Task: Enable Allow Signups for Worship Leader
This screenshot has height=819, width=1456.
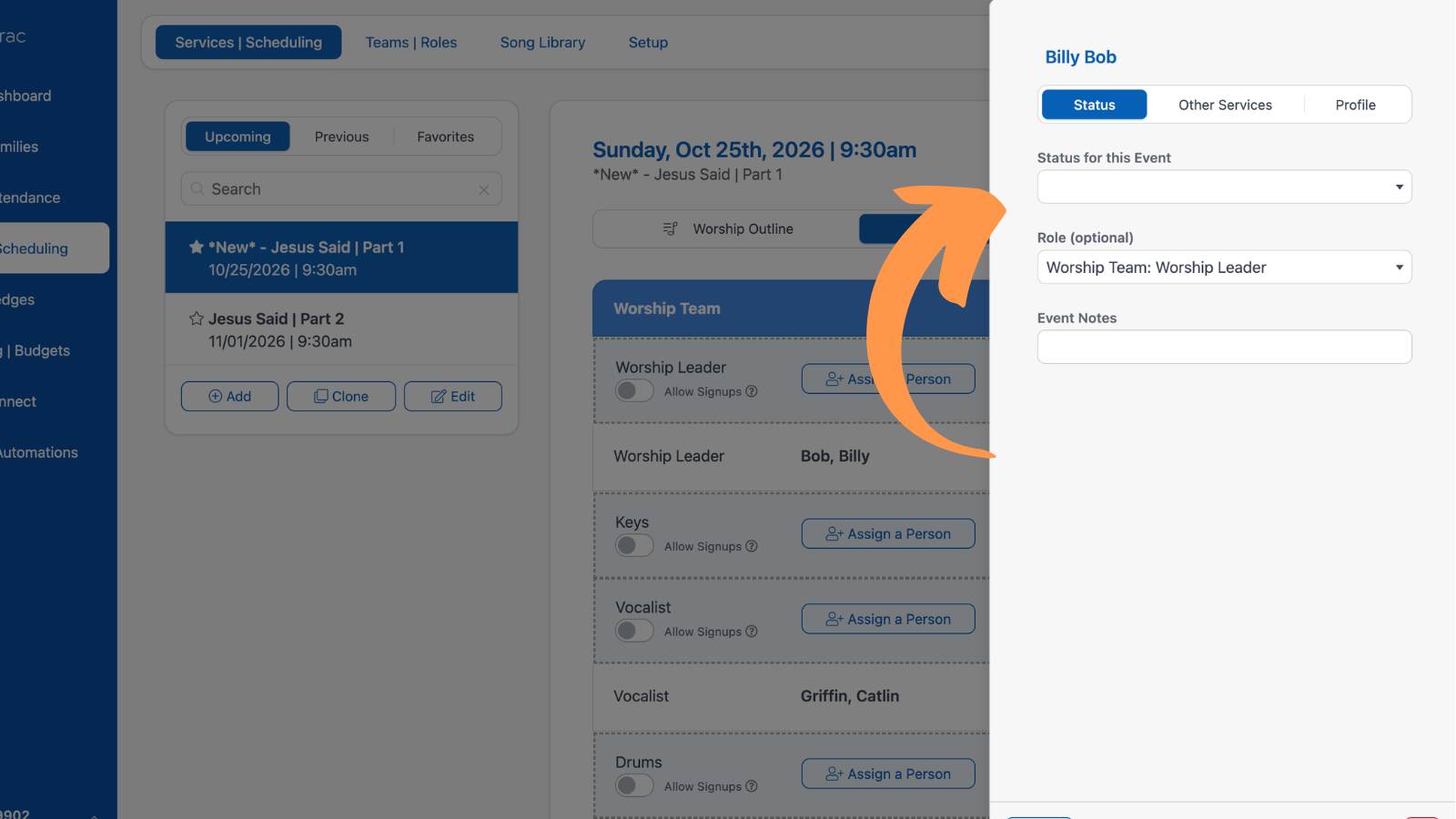Action: coord(634,391)
